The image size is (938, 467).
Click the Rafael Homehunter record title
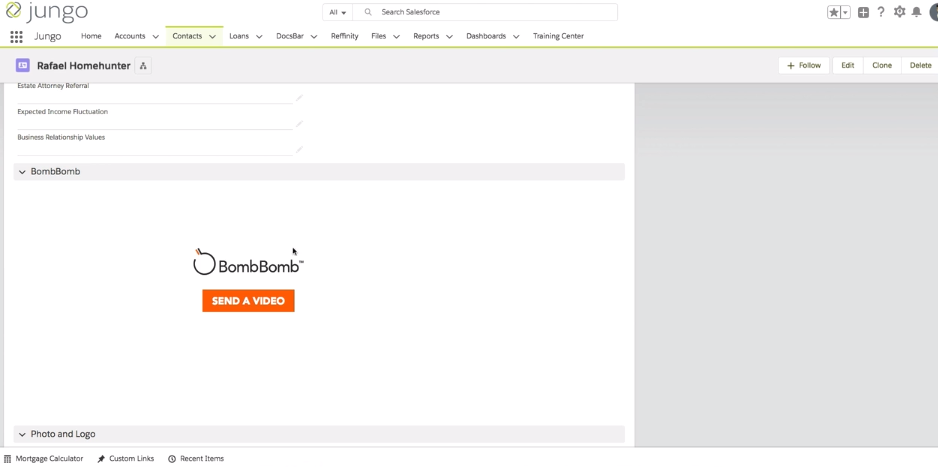pos(84,66)
